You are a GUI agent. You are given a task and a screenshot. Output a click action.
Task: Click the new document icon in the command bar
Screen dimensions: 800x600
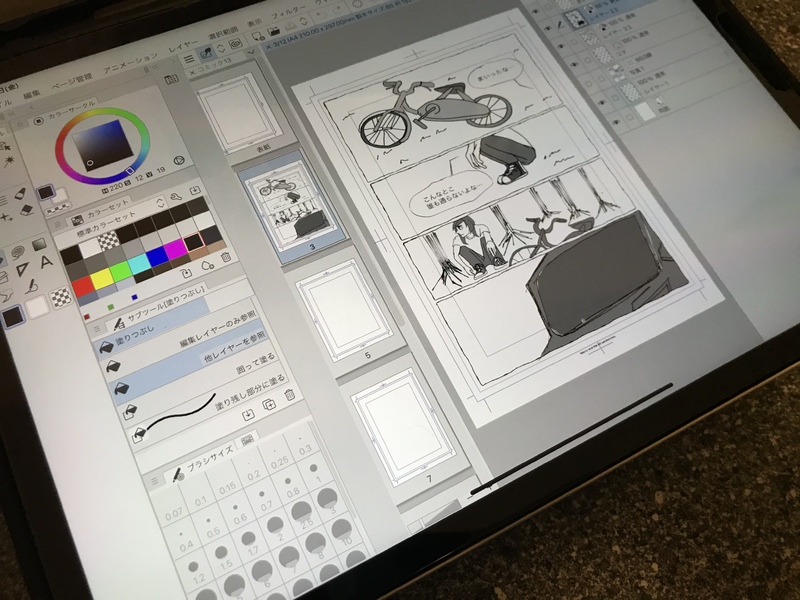(258, 36)
